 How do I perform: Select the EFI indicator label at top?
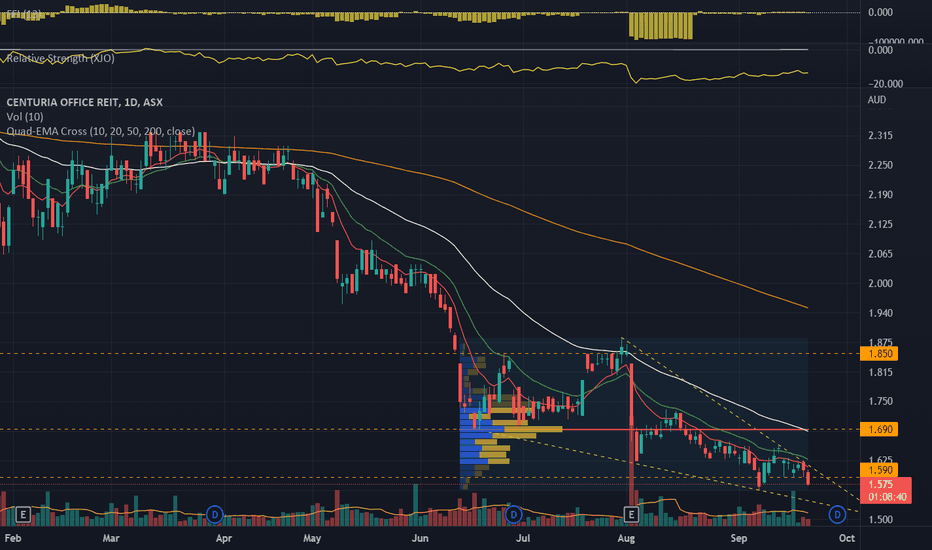pyautogui.click(x=24, y=13)
